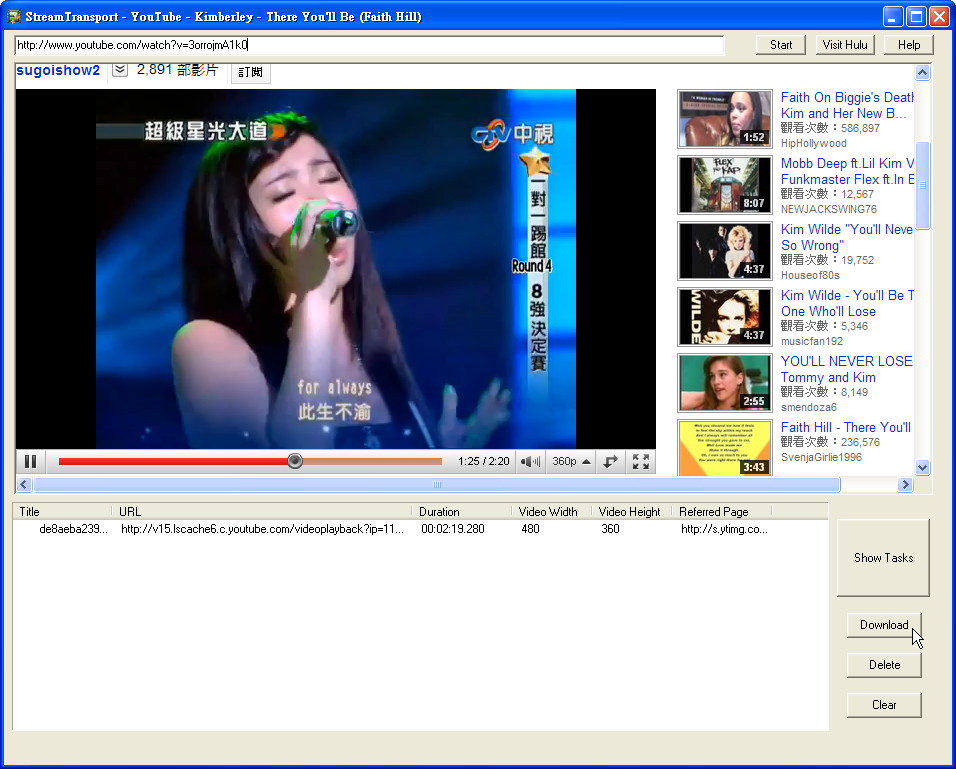Click the Download button
This screenshot has height=769, width=956.
tap(884, 625)
